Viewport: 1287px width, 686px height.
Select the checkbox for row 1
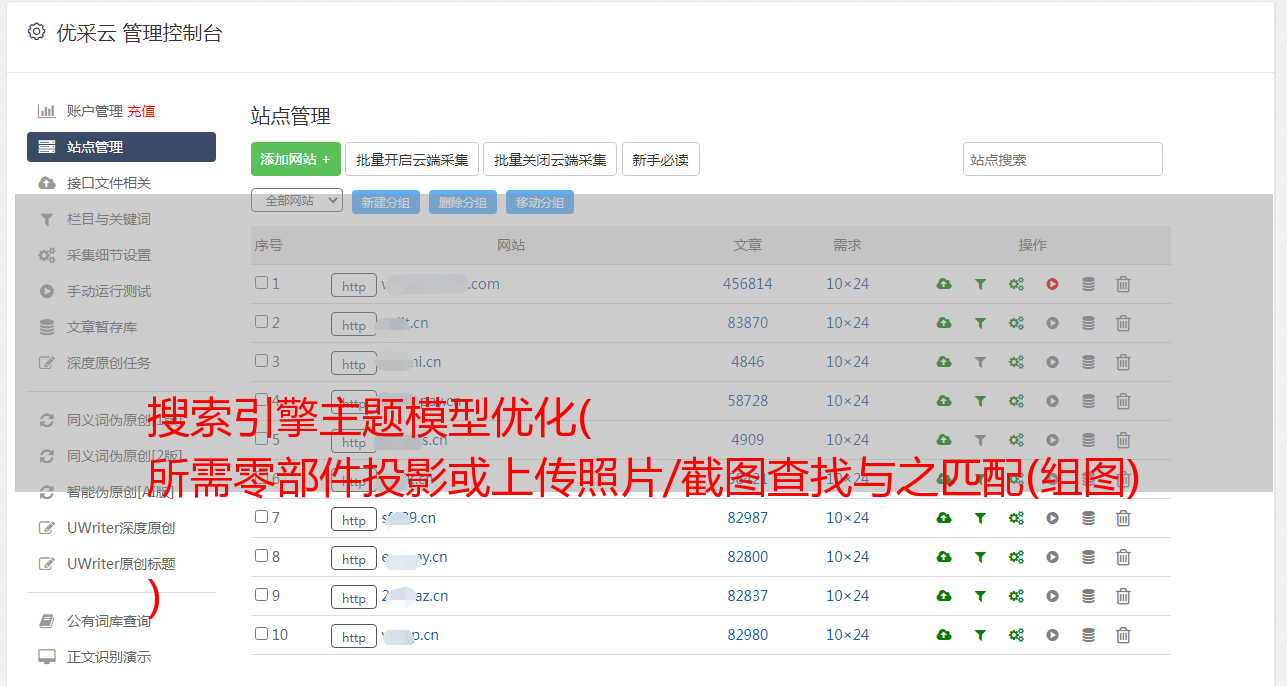click(x=261, y=283)
